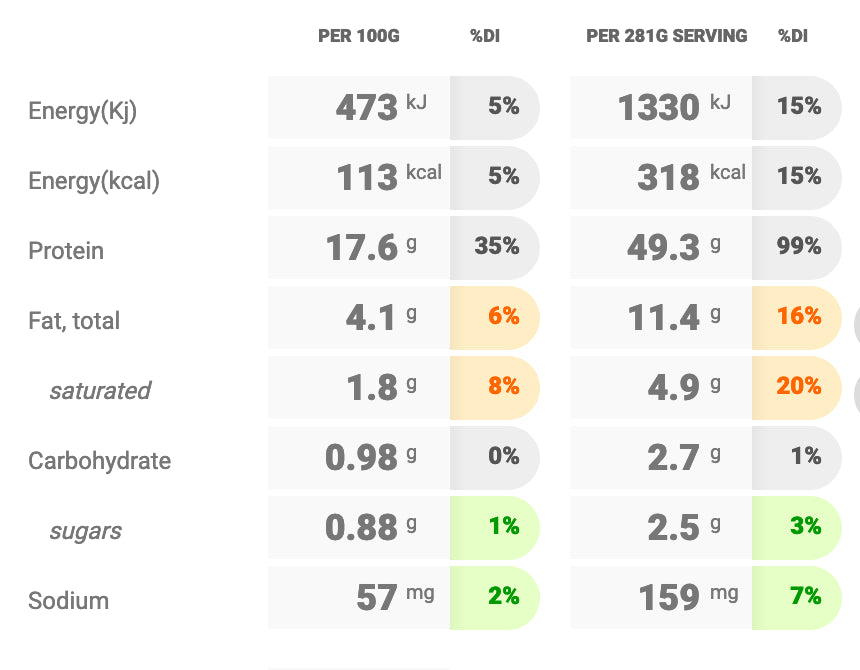Select the Energy(Kj) row label
Screen dimensions: 860x670
(x=82, y=111)
